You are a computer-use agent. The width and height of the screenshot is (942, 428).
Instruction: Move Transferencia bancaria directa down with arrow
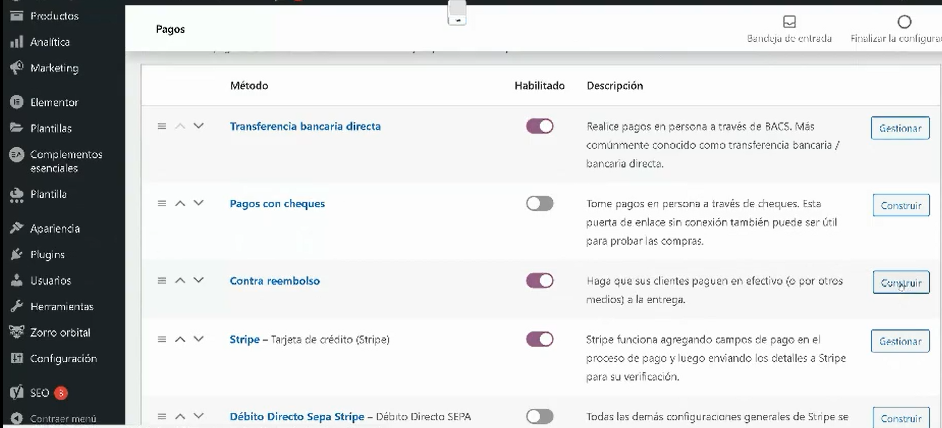[x=198, y=126]
